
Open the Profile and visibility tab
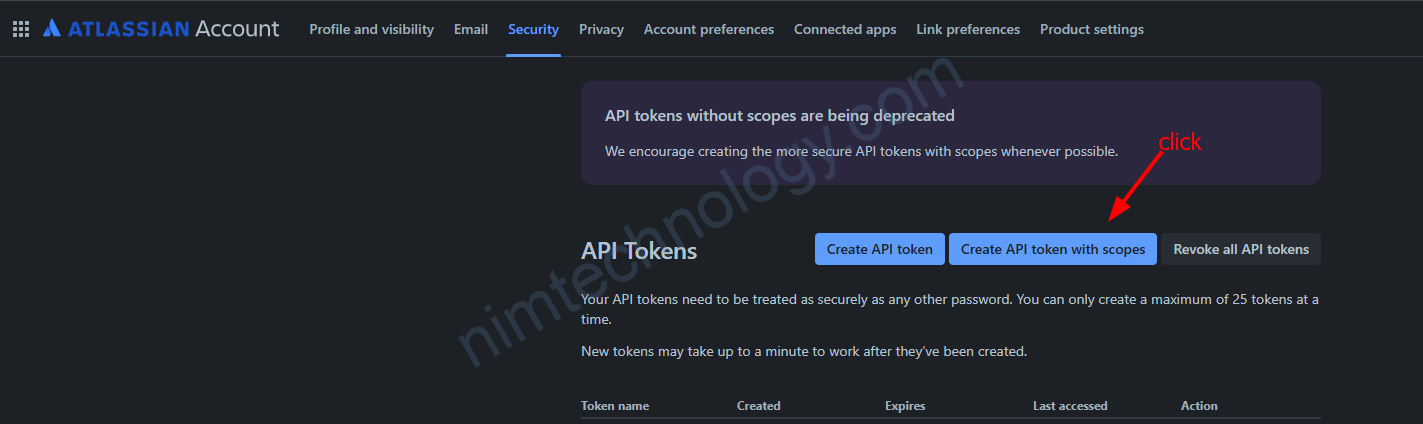(x=371, y=29)
